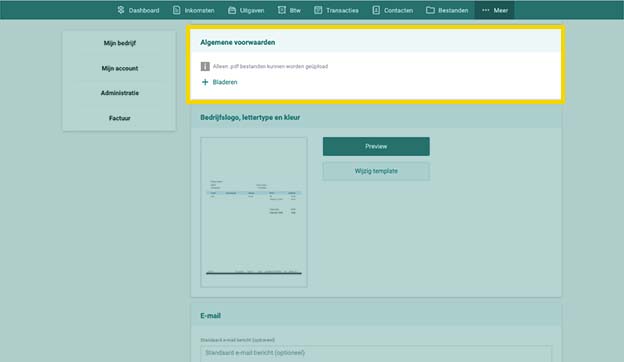
Task: Click the Inkomsten document icon
Action: tap(177, 10)
